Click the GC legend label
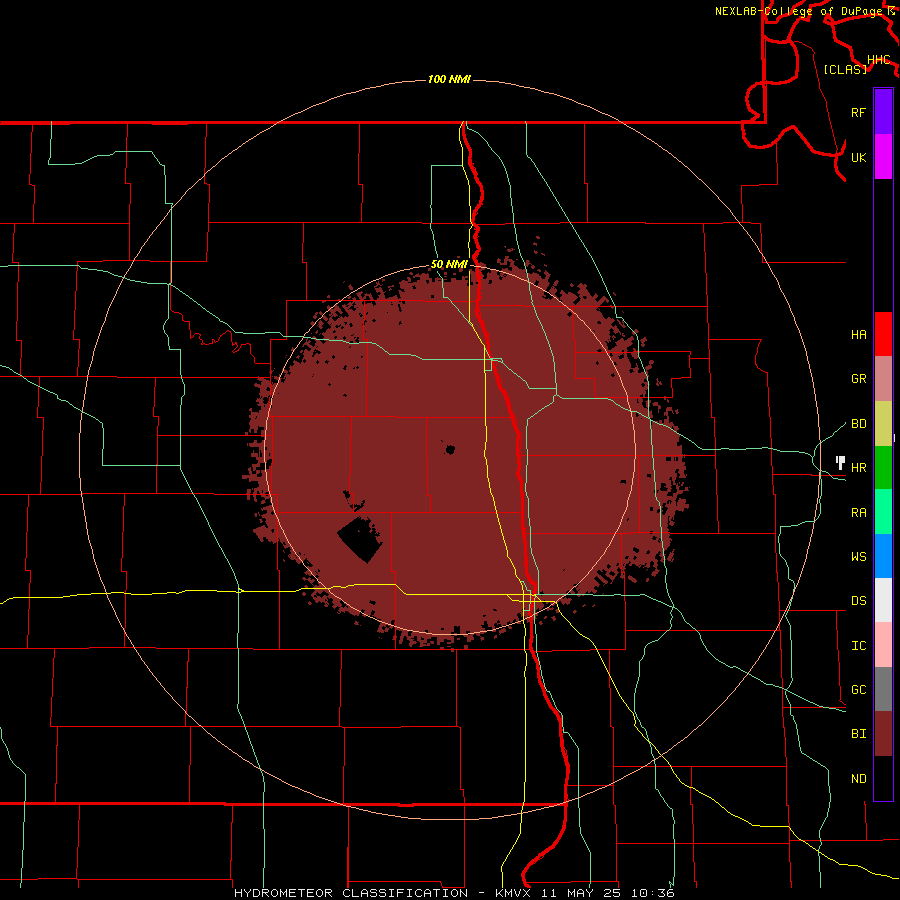 point(858,689)
